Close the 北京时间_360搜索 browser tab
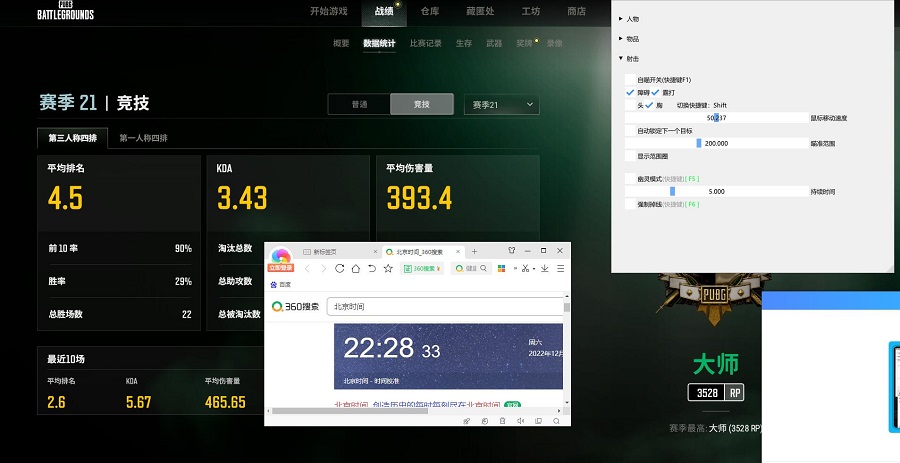The height and width of the screenshot is (463, 900). [x=458, y=252]
